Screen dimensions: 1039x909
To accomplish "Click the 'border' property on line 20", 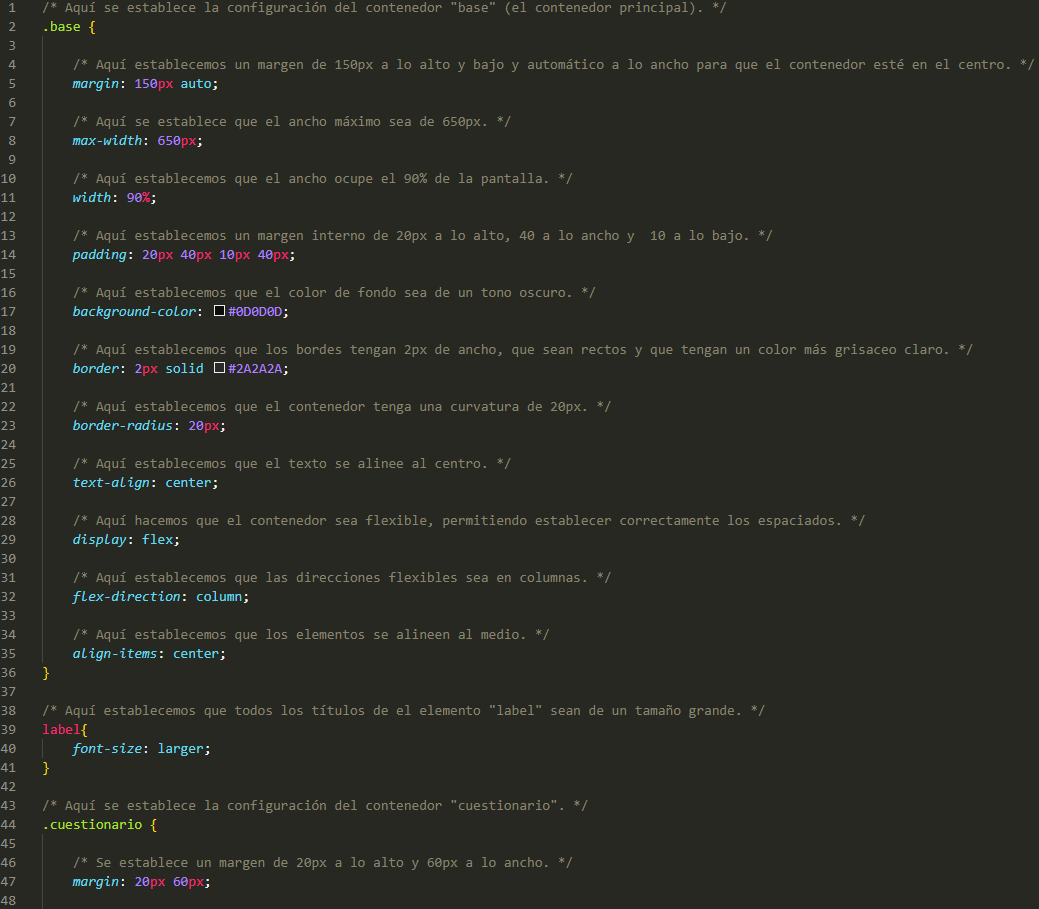I will (x=96, y=368).
